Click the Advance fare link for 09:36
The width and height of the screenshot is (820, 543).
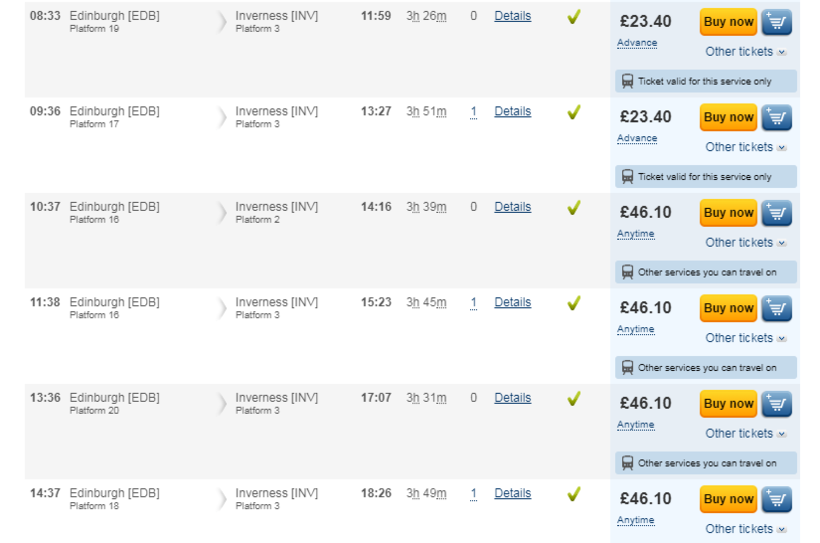[x=637, y=139]
